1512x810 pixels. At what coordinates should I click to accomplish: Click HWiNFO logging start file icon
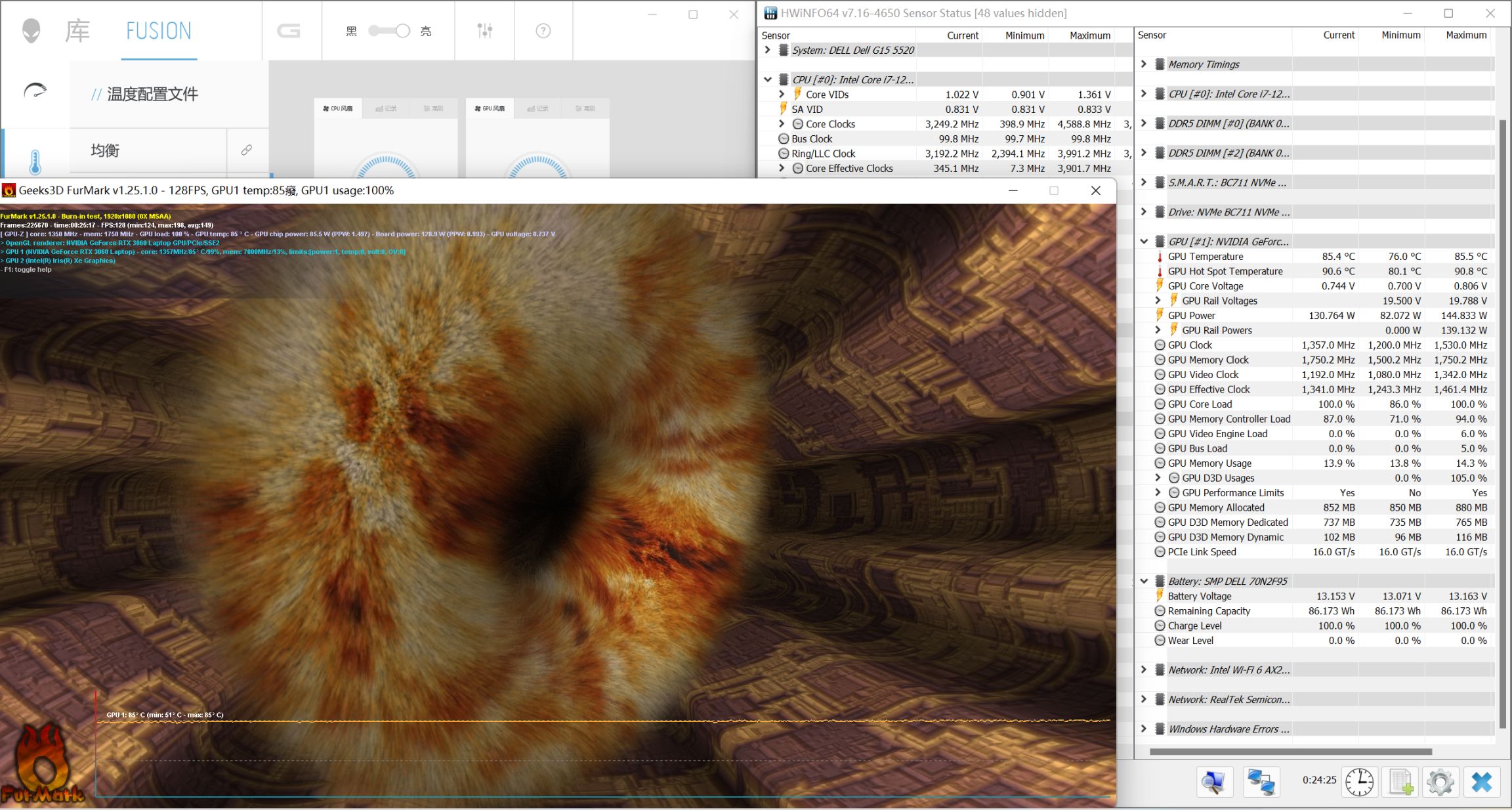pos(1399,781)
